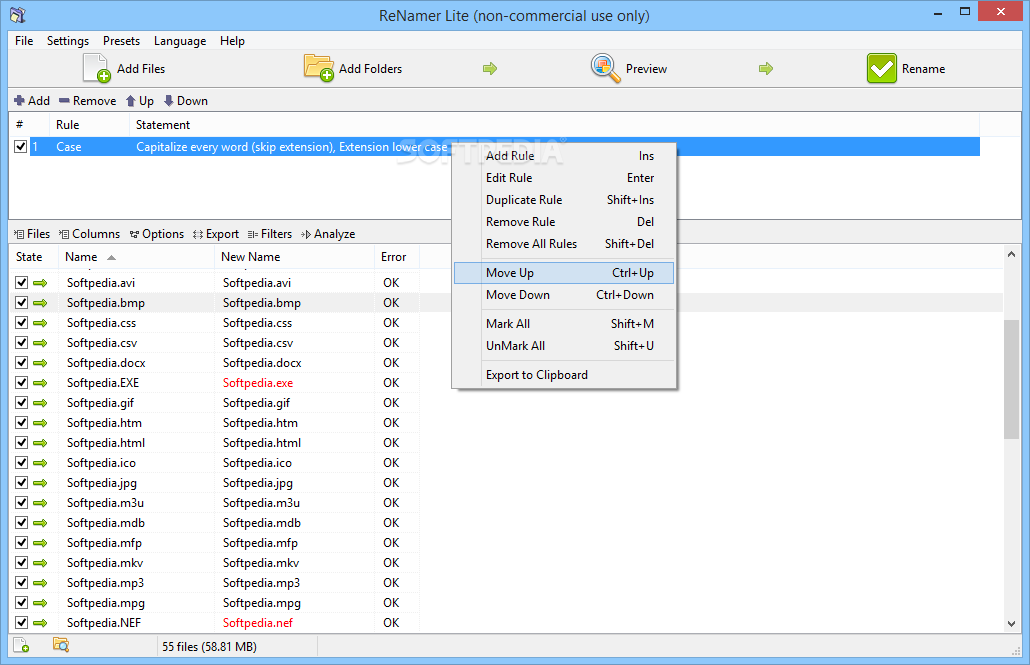Screen dimensions: 1030x665
Task: Click the green arrow next to Softpedia.avi
Action: [x=40, y=283]
